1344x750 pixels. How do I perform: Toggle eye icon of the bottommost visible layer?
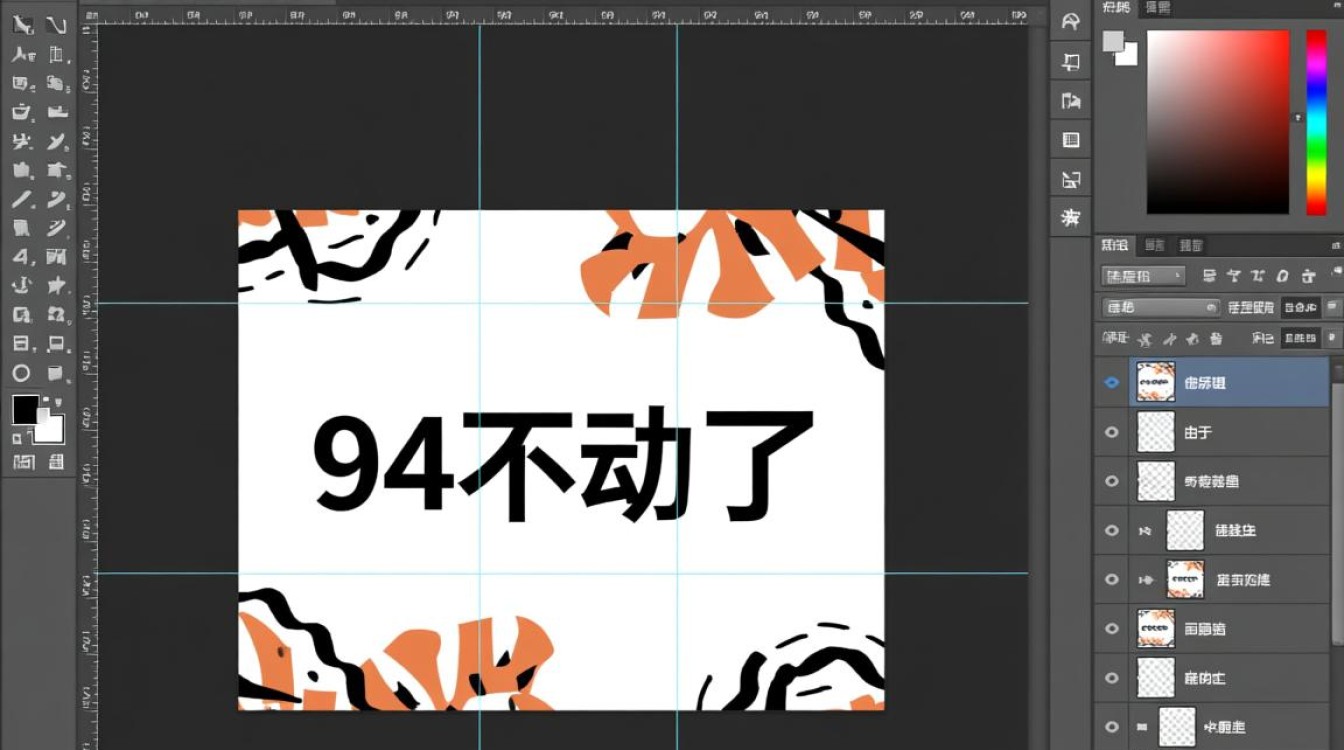[1111, 727]
